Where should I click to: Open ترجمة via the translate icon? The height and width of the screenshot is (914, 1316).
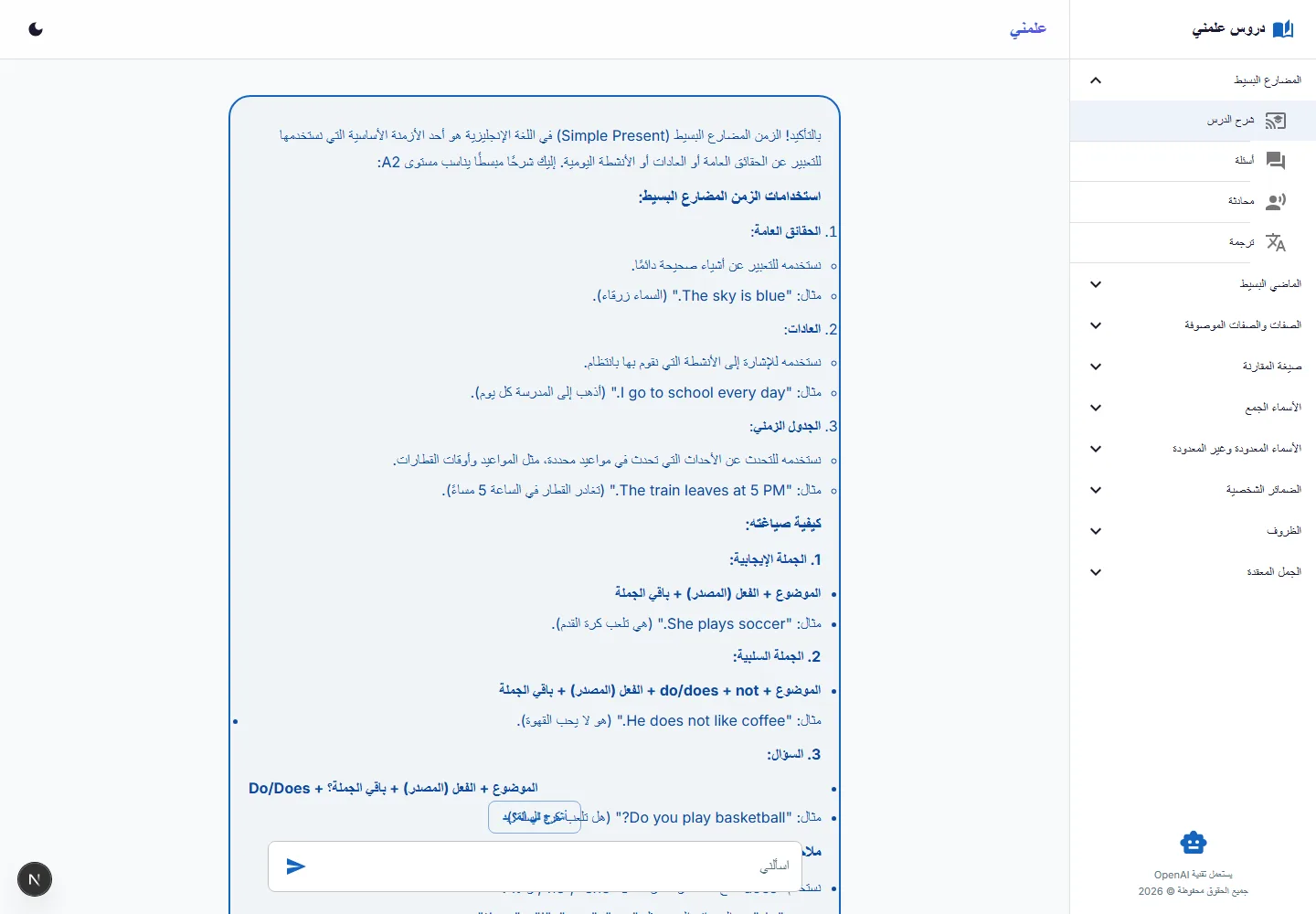1276,242
